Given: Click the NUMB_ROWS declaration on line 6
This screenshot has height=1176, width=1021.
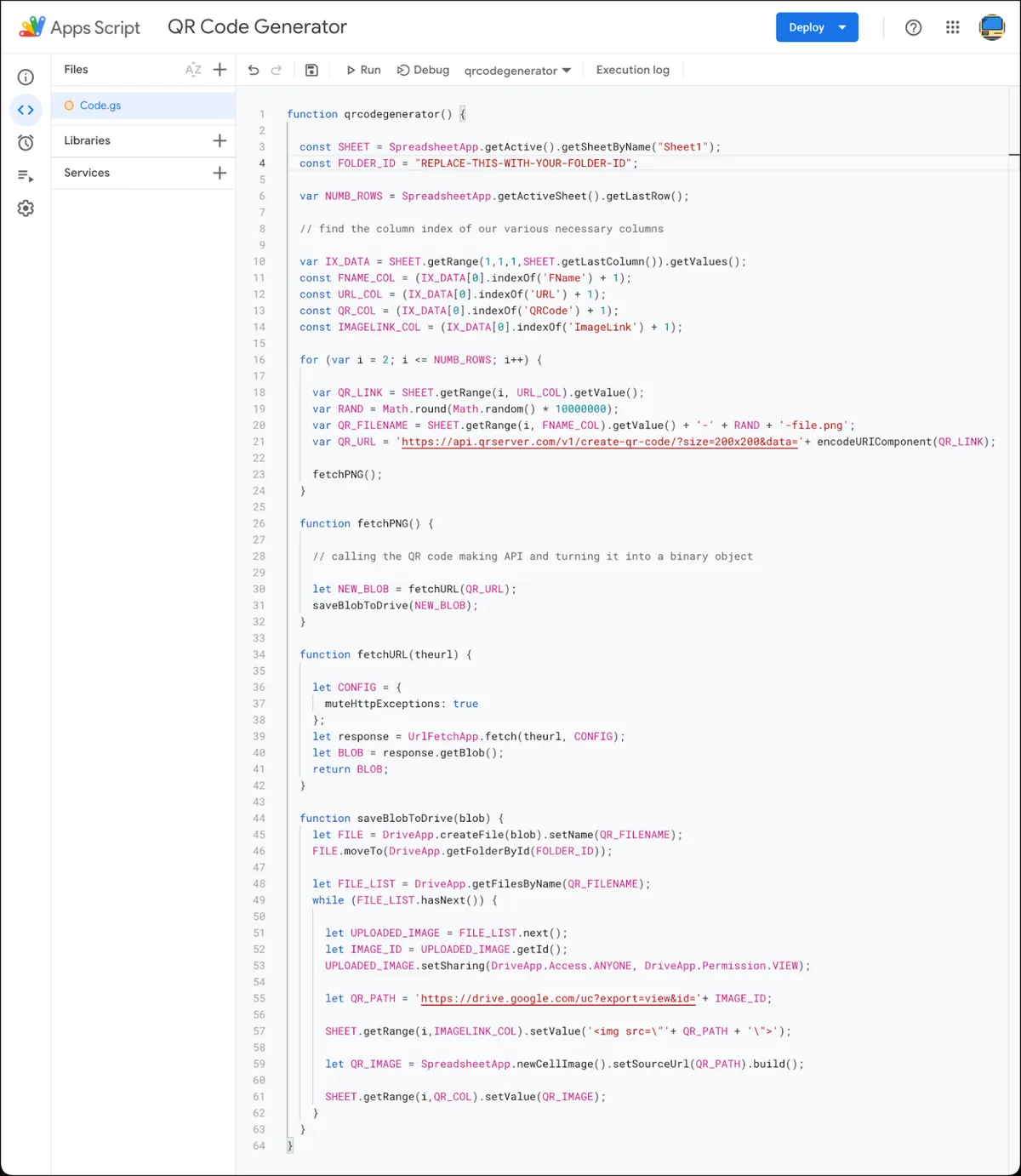Looking at the screenshot, I should pyautogui.click(x=494, y=197).
